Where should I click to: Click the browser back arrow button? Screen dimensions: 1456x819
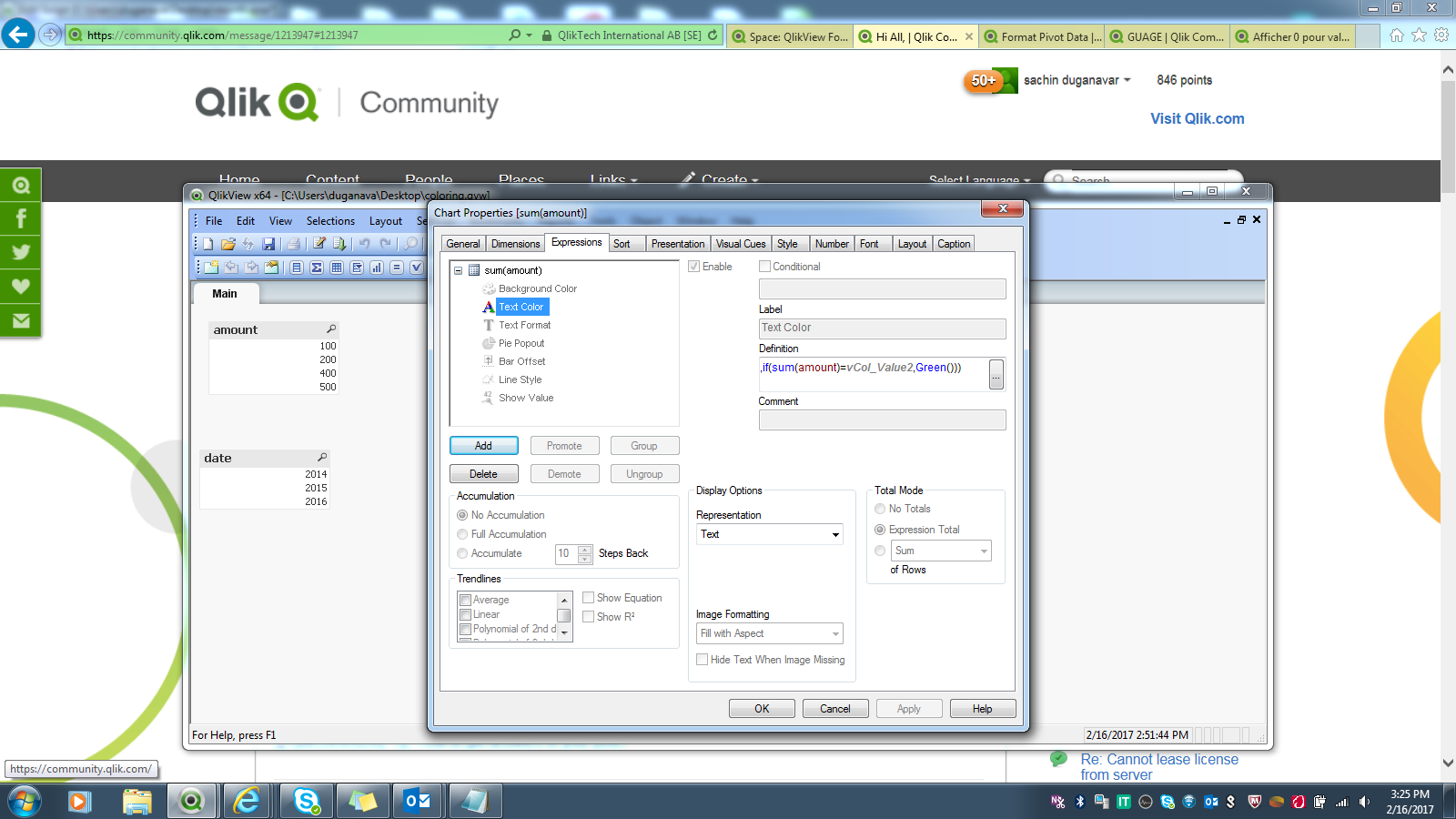(x=18, y=35)
